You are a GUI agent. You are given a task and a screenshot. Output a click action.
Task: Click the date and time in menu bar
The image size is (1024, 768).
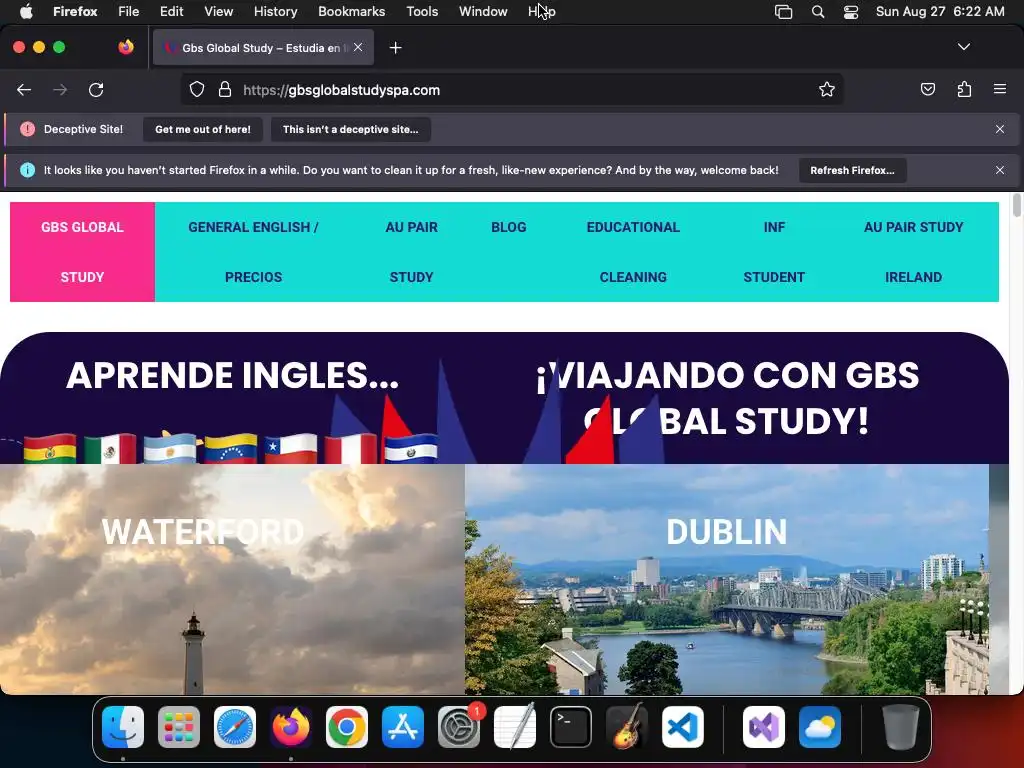(x=940, y=12)
